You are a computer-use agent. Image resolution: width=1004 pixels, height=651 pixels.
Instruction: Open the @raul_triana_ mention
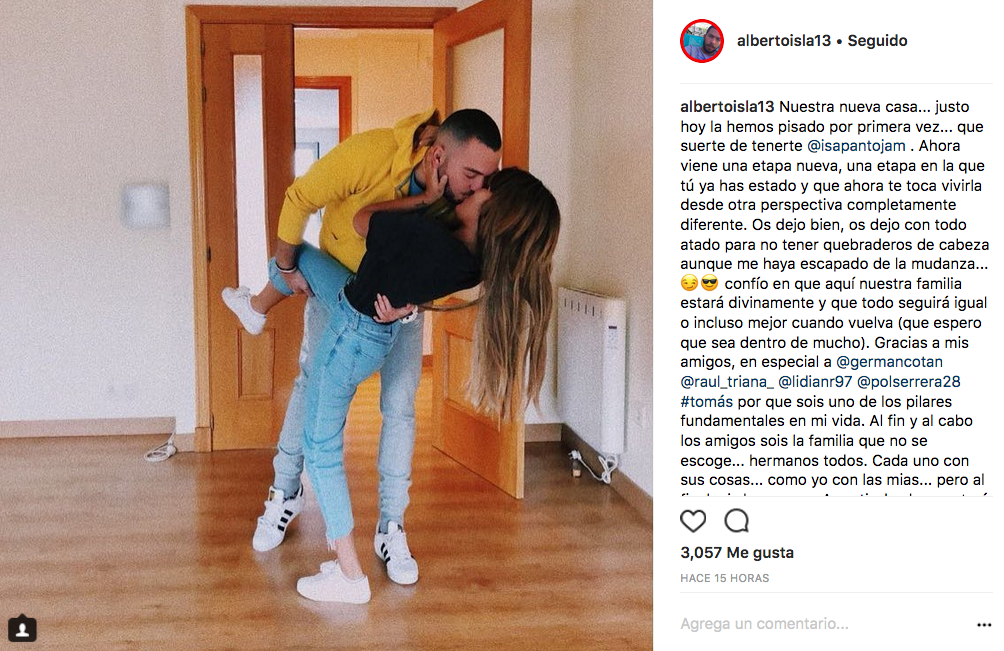727,382
